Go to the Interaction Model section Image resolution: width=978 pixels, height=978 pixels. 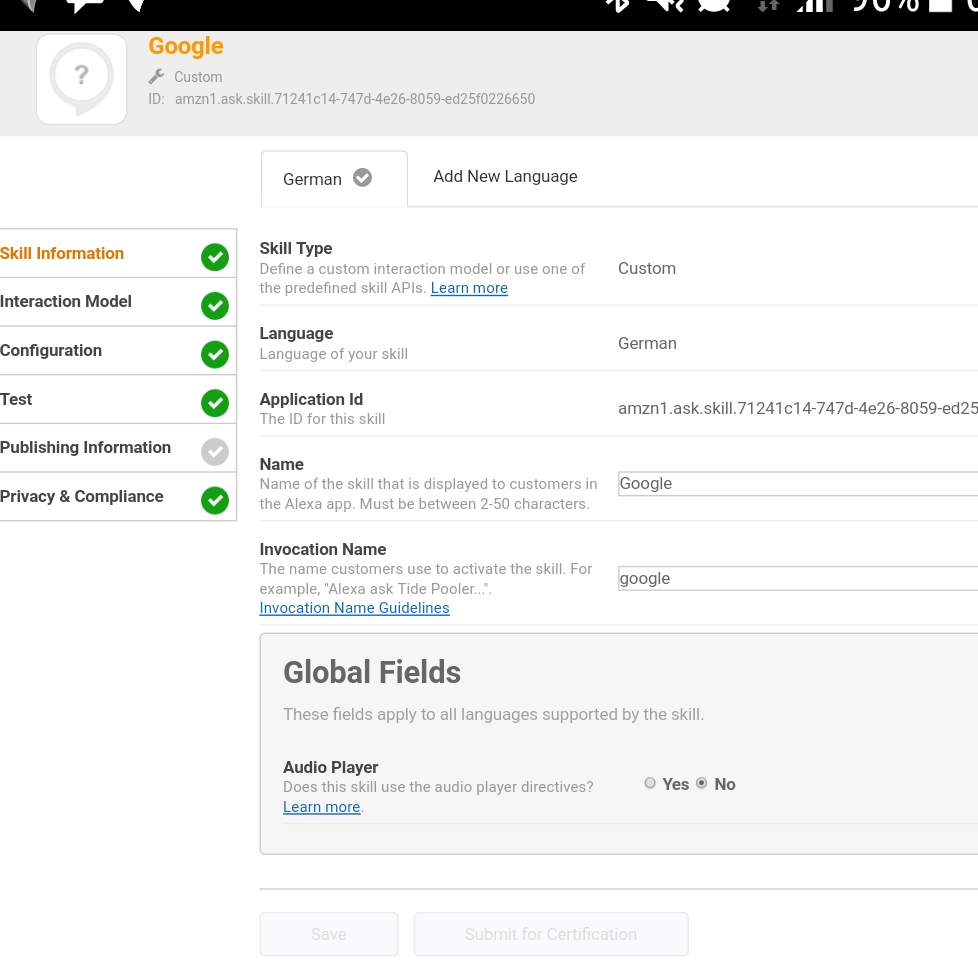[x=66, y=302]
